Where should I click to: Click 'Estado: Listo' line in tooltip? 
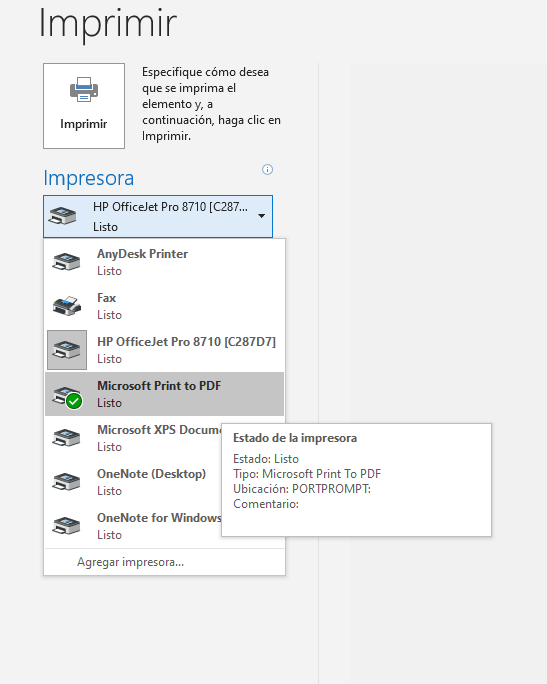(x=266, y=459)
